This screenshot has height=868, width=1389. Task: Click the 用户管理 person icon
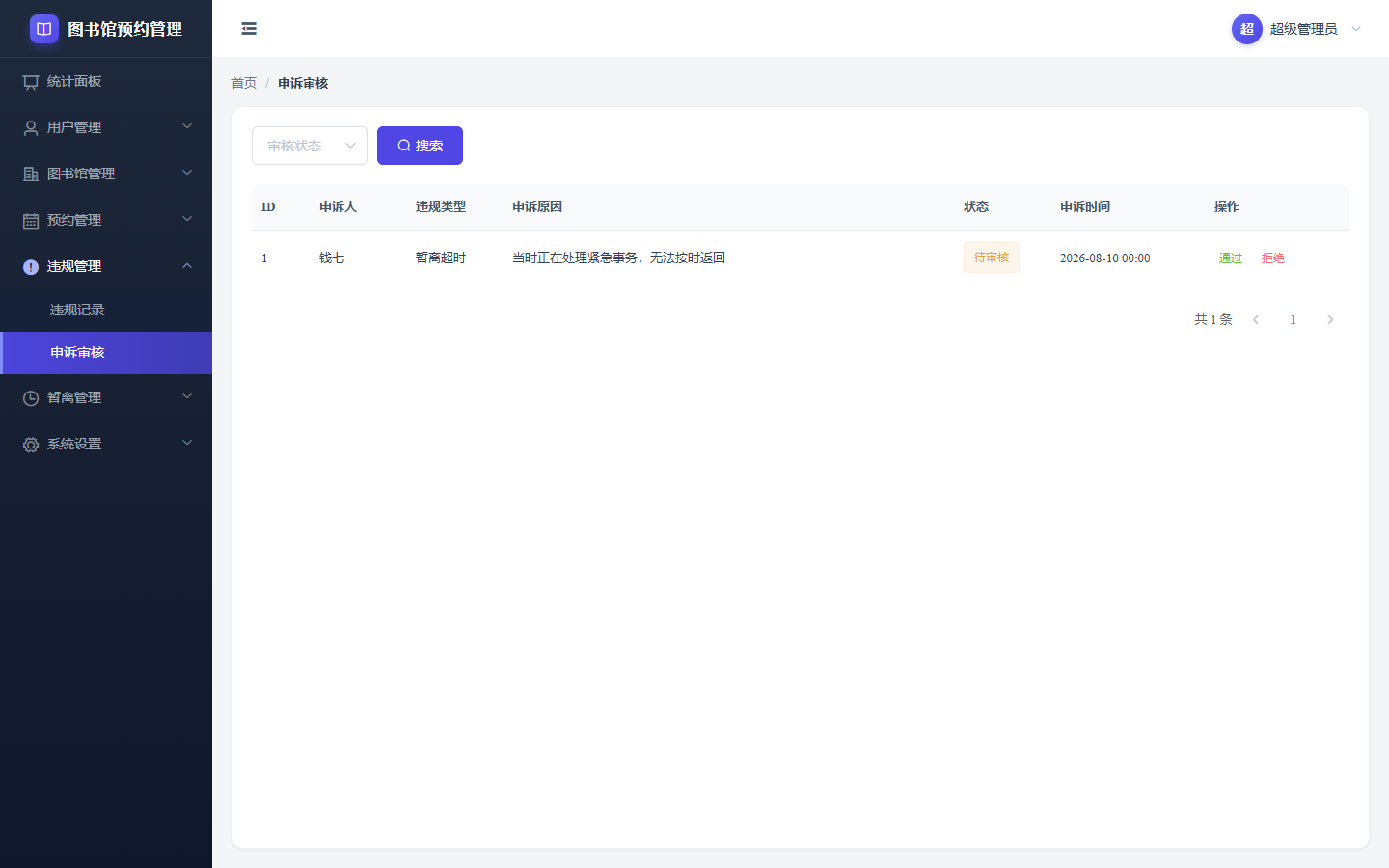click(31, 128)
